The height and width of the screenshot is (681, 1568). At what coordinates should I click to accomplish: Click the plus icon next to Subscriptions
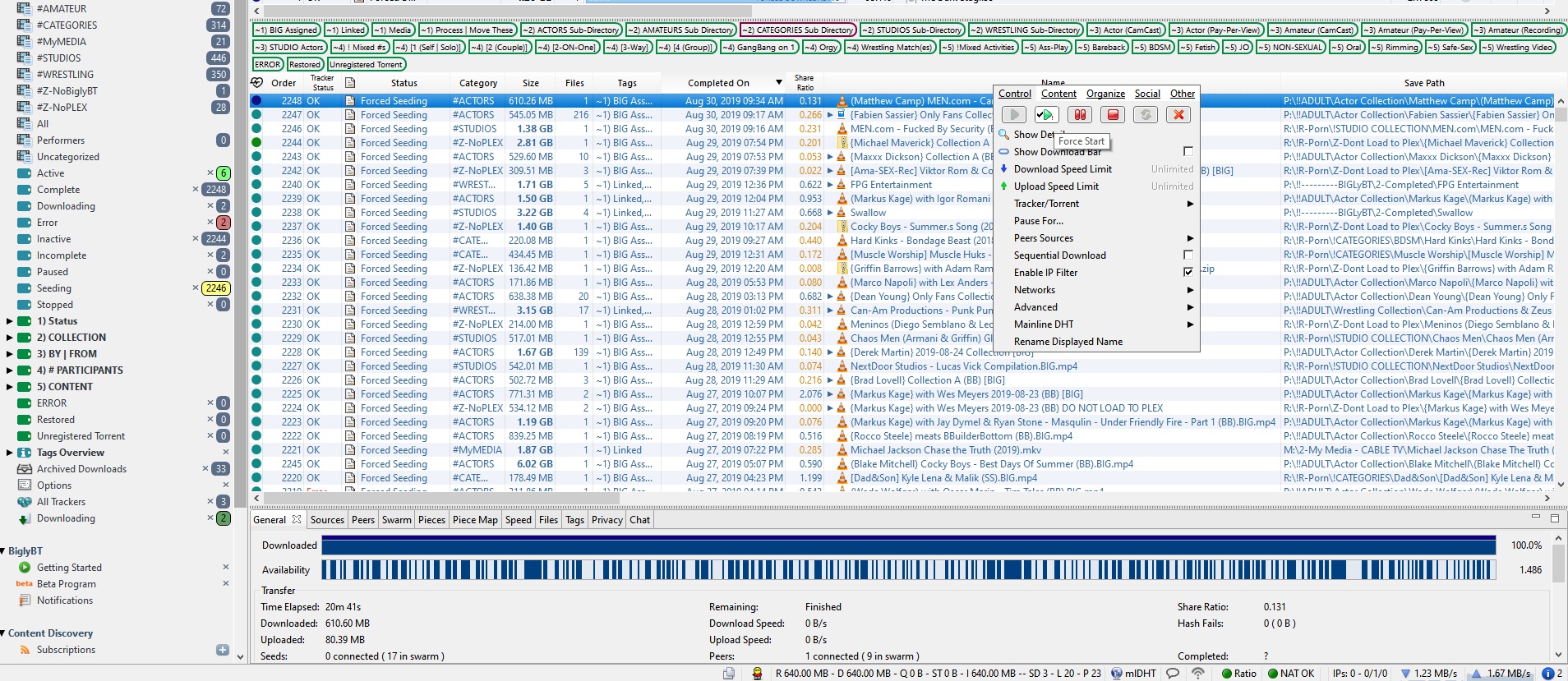coord(222,650)
